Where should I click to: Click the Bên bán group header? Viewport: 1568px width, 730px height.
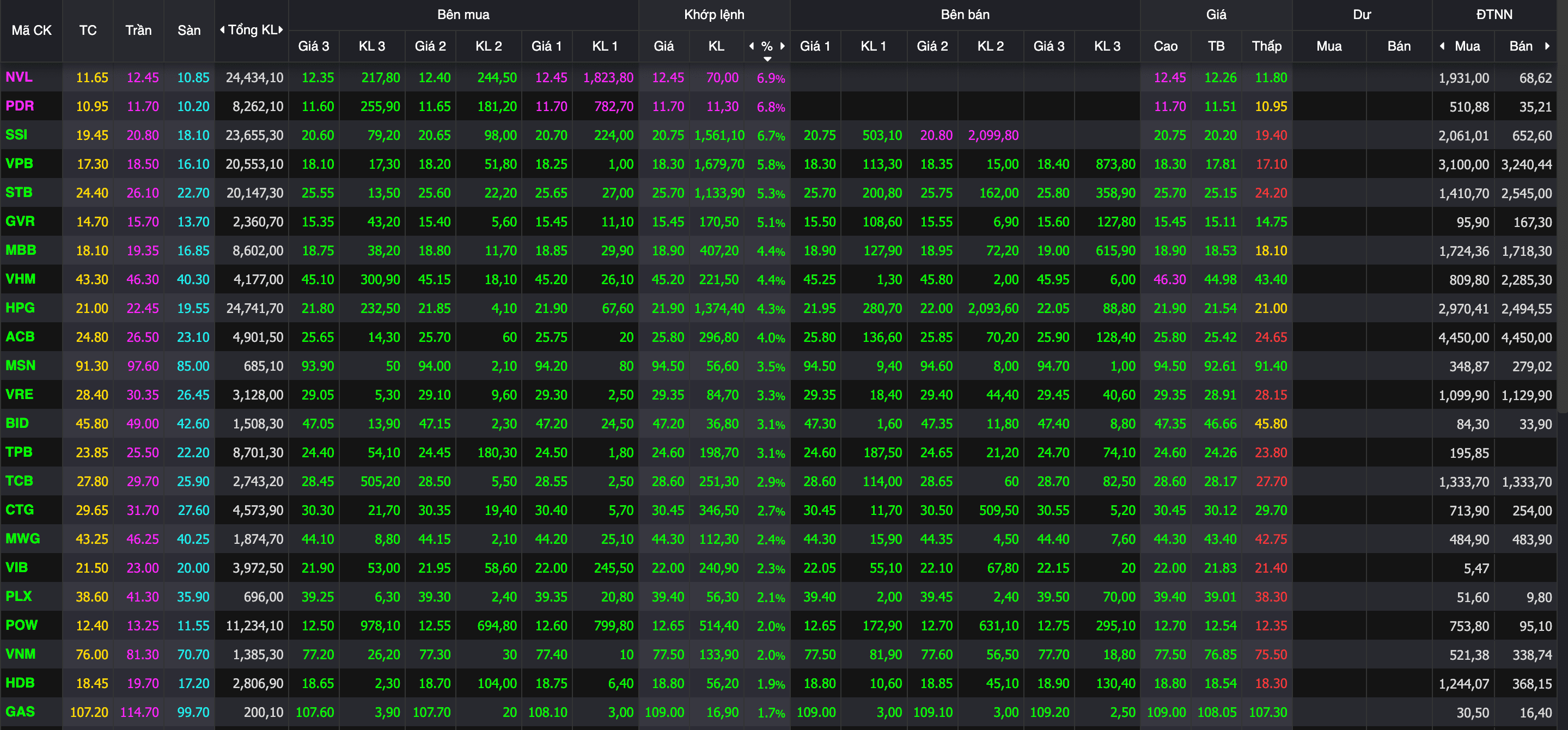(965, 15)
